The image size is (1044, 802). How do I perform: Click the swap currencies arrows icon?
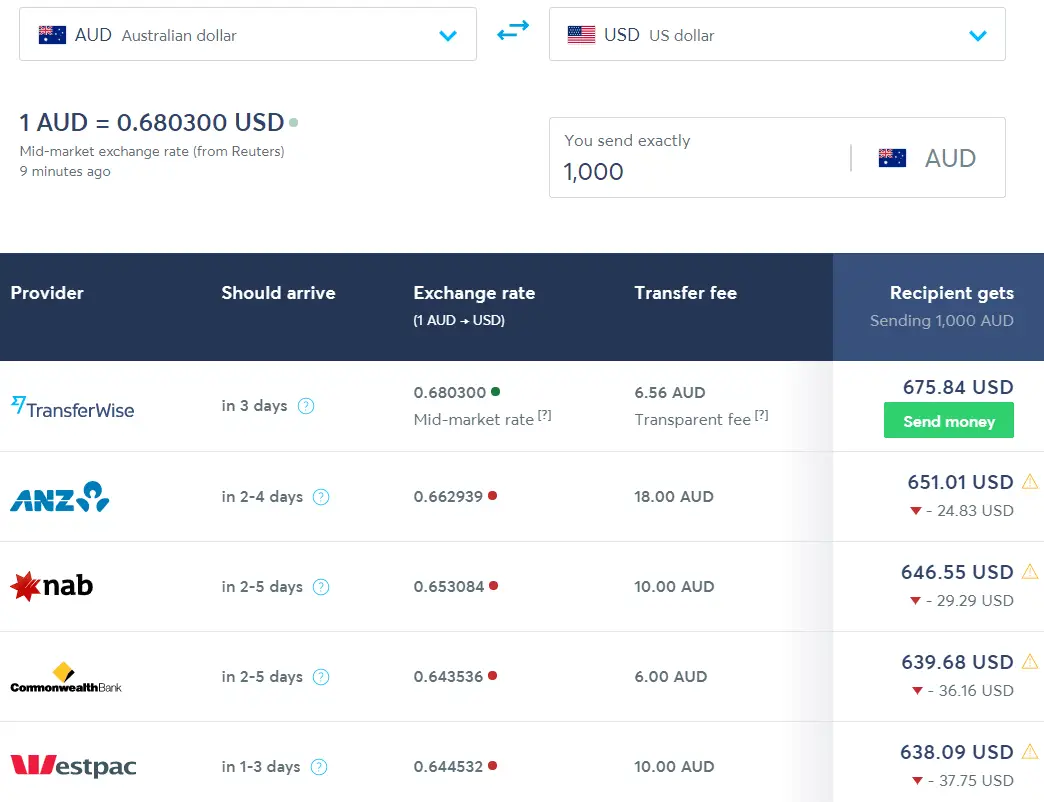512,31
